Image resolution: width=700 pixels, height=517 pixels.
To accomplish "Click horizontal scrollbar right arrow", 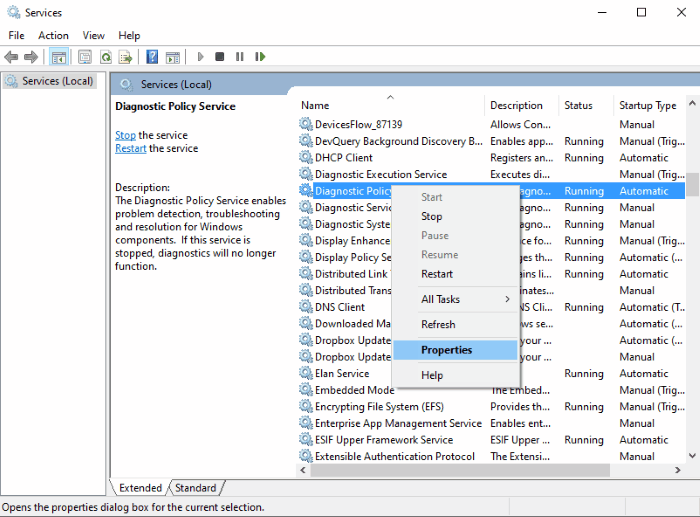I will pyautogui.click(x=678, y=470).
